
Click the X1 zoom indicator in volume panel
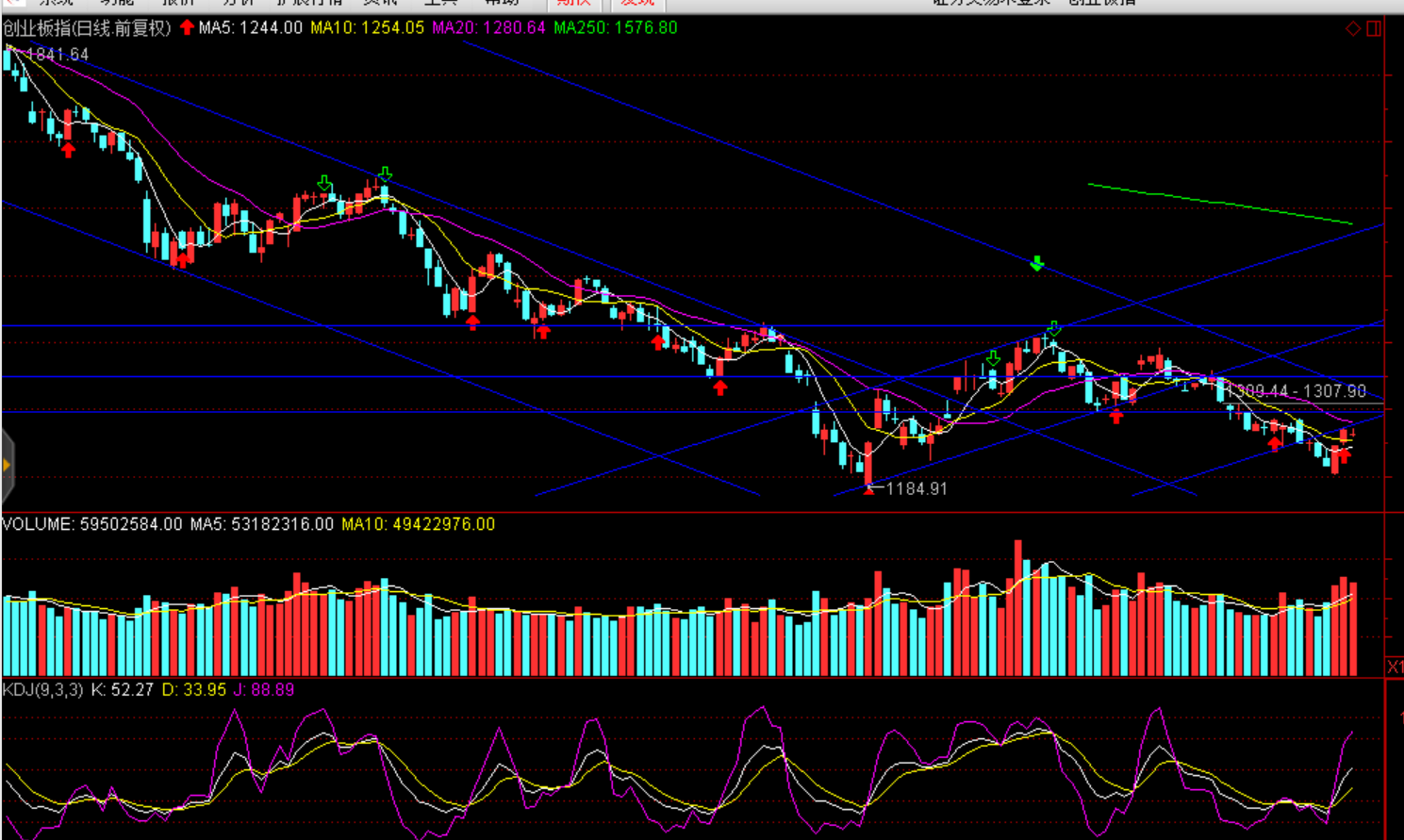point(1395,667)
